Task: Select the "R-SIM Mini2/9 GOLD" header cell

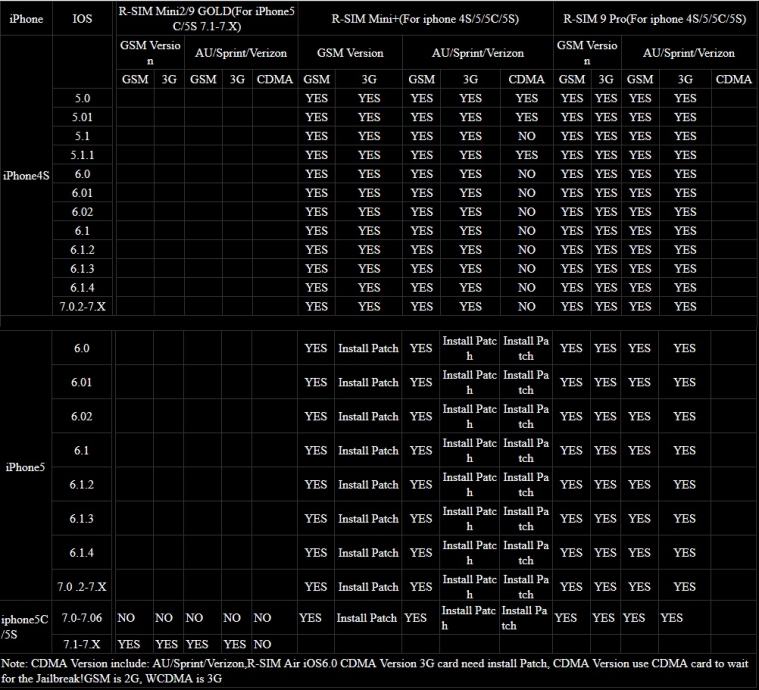Action: [206, 18]
